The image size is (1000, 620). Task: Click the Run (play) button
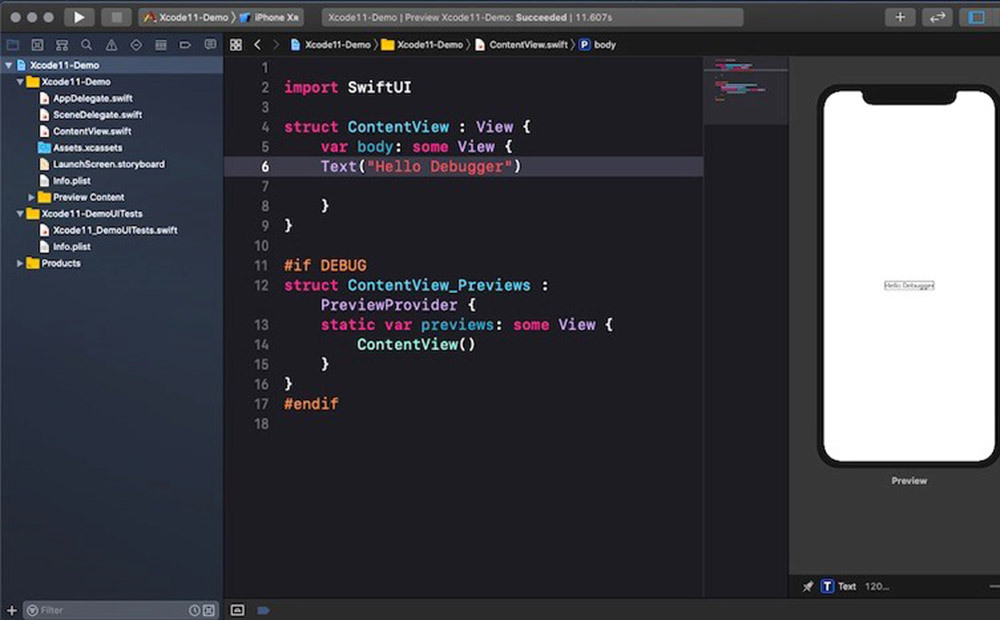[x=78, y=17]
